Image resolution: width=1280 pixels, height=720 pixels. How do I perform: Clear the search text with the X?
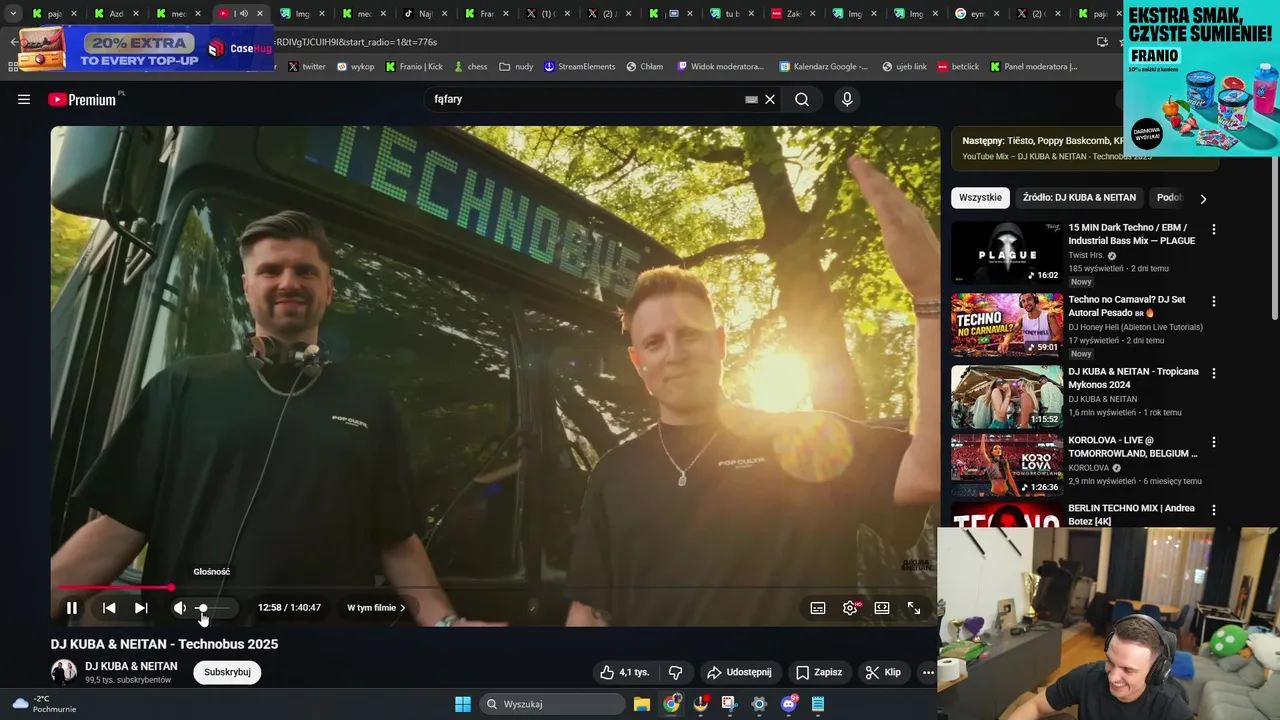[770, 99]
